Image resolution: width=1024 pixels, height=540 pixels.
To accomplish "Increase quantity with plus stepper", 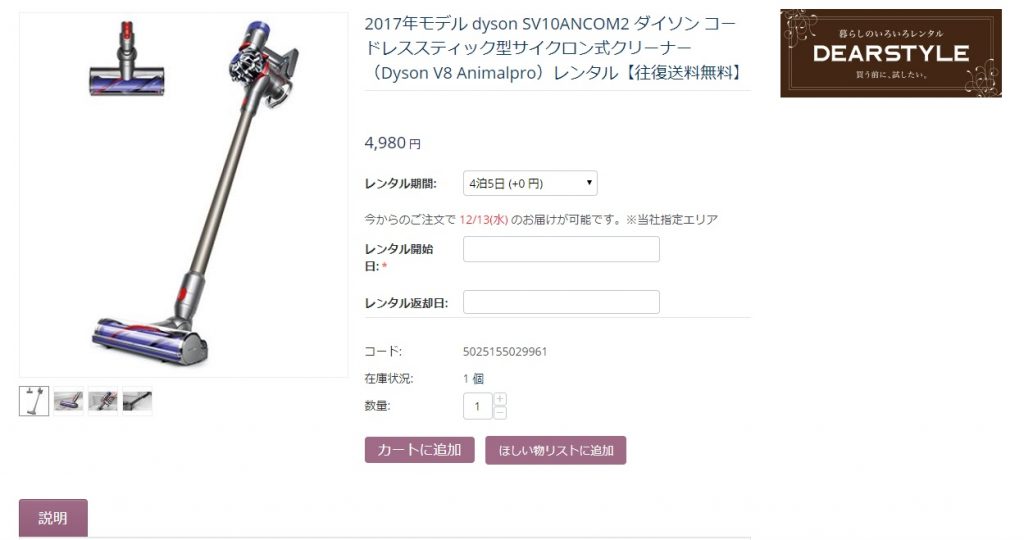I will [500, 399].
